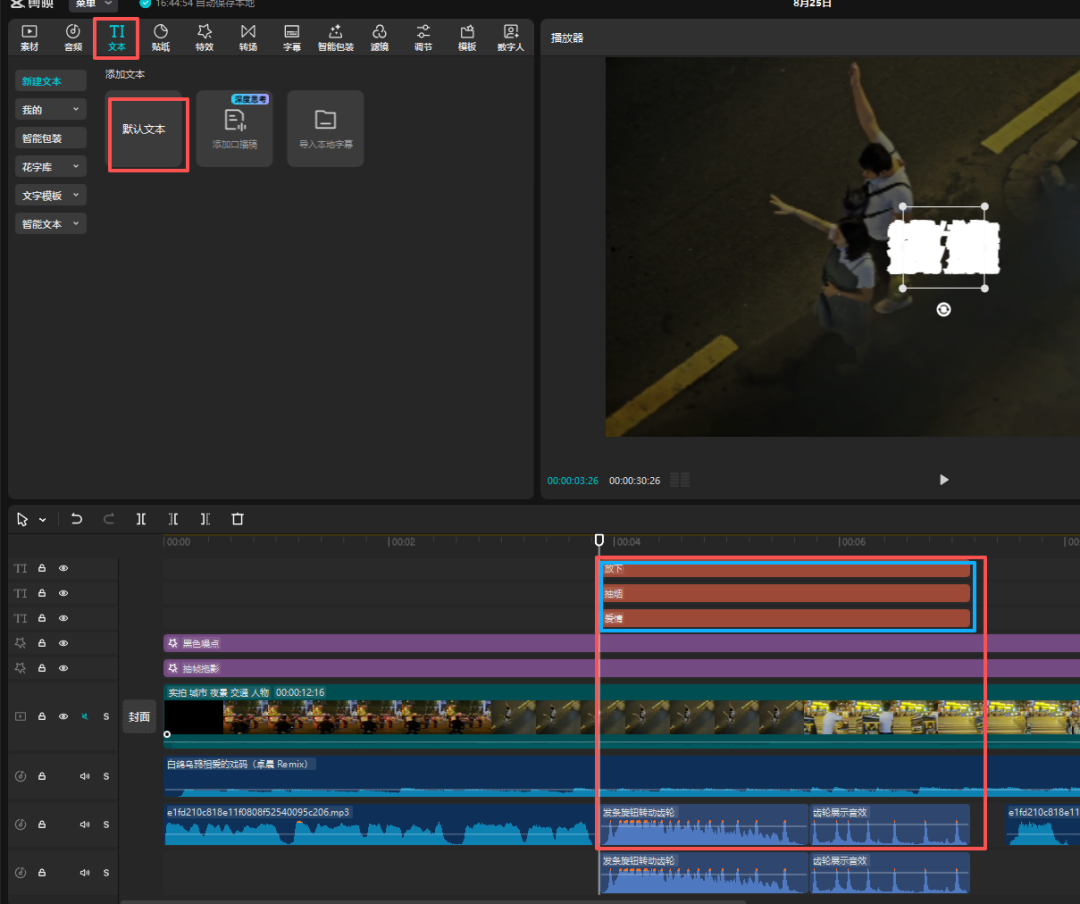This screenshot has width=1080, height=904.
Task: Switch to the 字幕 subtitles tab
Action: (291, 38)
